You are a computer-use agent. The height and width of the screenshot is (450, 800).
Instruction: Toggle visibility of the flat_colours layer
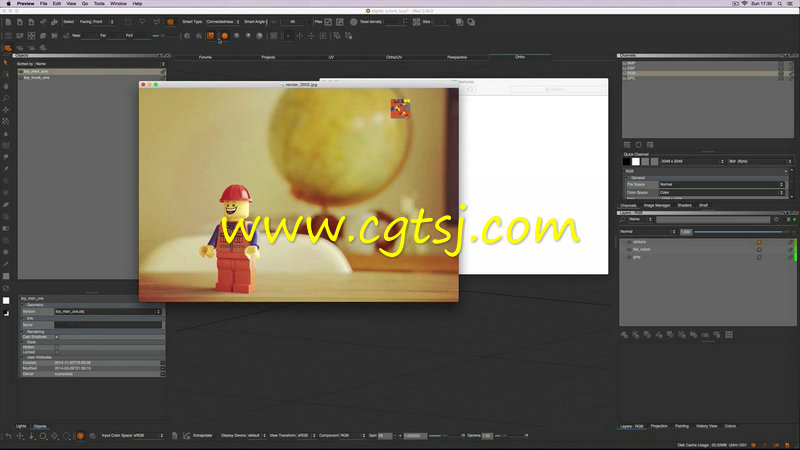tap(629, 249)
